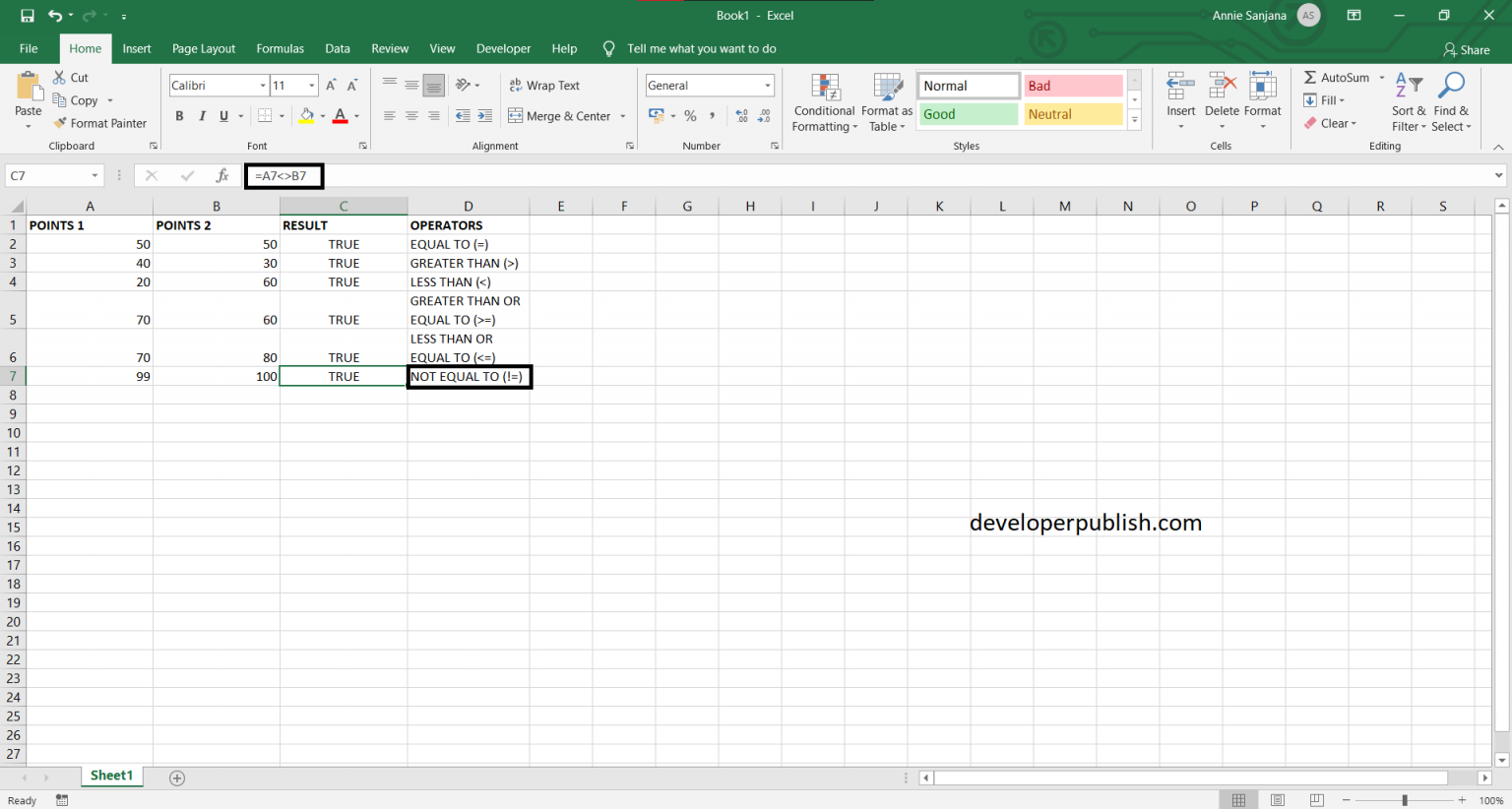The width and height of the screenshot is (1512, 809).
Task: Click cell A1 containing POINTS 1
Action: (90, 224)
